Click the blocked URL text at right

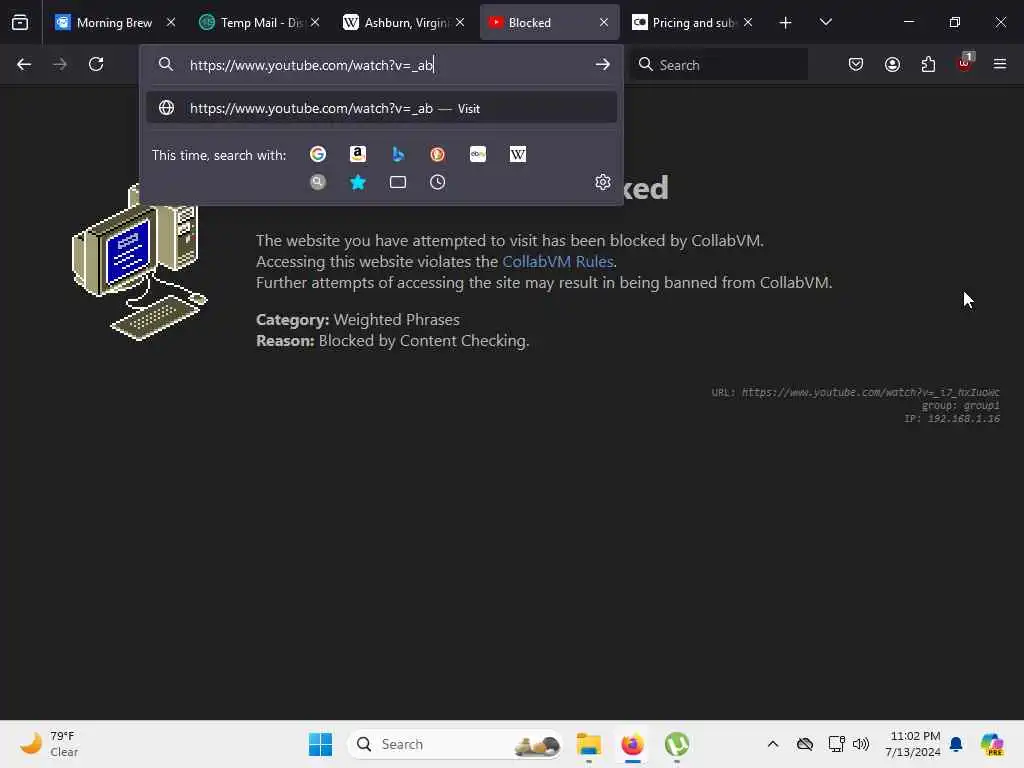pyautogui.click(x=856, y=392)
